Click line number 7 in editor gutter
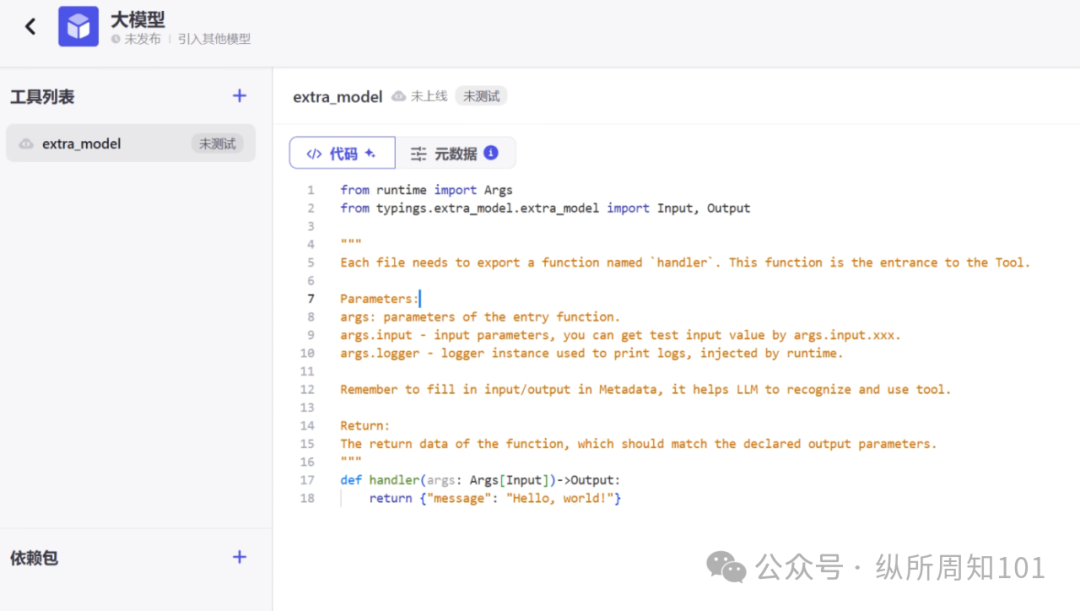The image size is (1080, 611). click(x=310, y=298)
